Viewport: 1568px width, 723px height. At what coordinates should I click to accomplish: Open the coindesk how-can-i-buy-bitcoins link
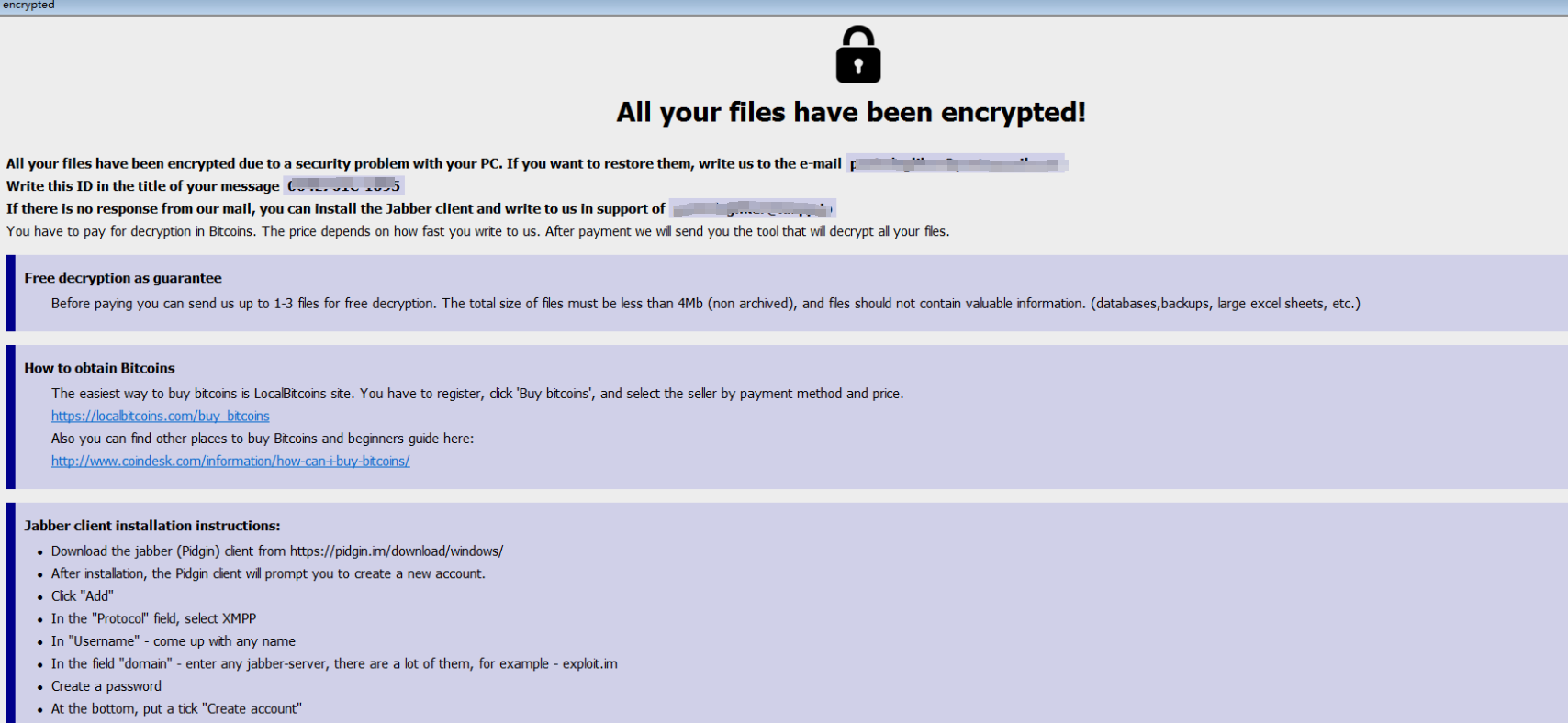230,462
